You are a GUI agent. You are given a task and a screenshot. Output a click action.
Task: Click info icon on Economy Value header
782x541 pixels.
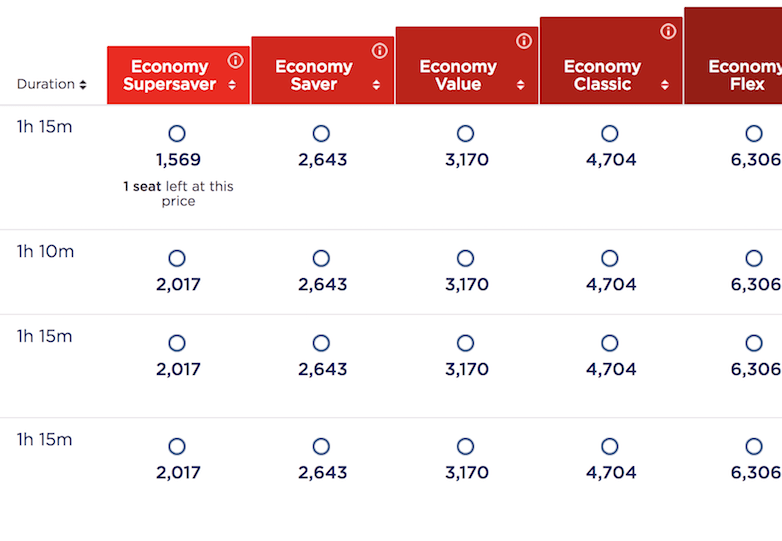(523, 41)
